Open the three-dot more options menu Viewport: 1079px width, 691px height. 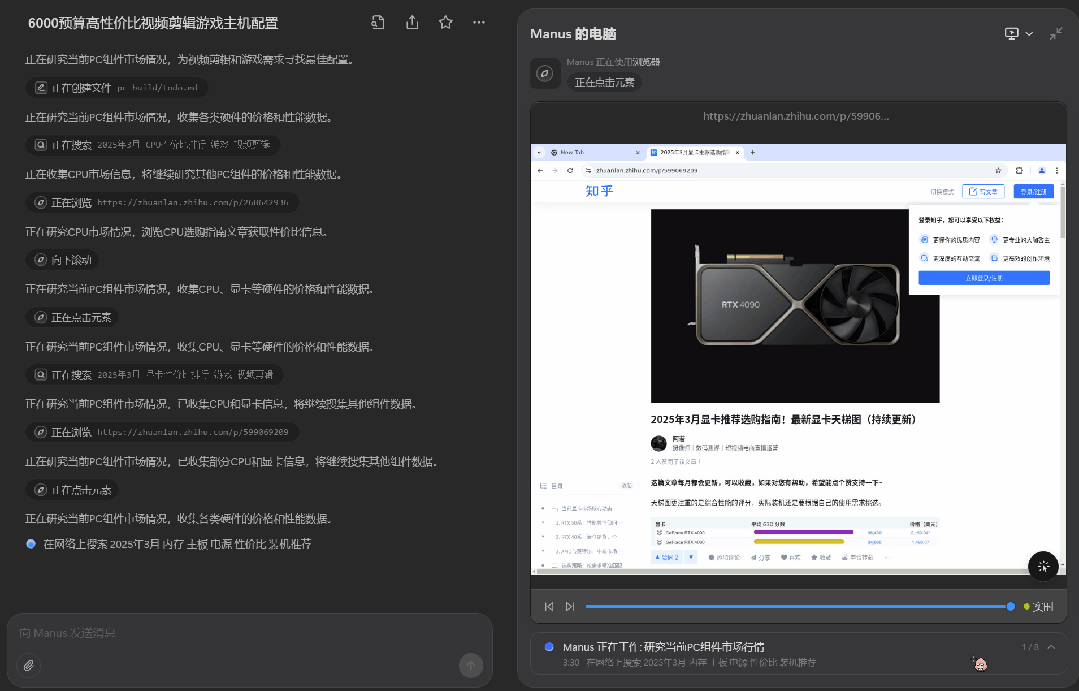[x=478, y=21]
